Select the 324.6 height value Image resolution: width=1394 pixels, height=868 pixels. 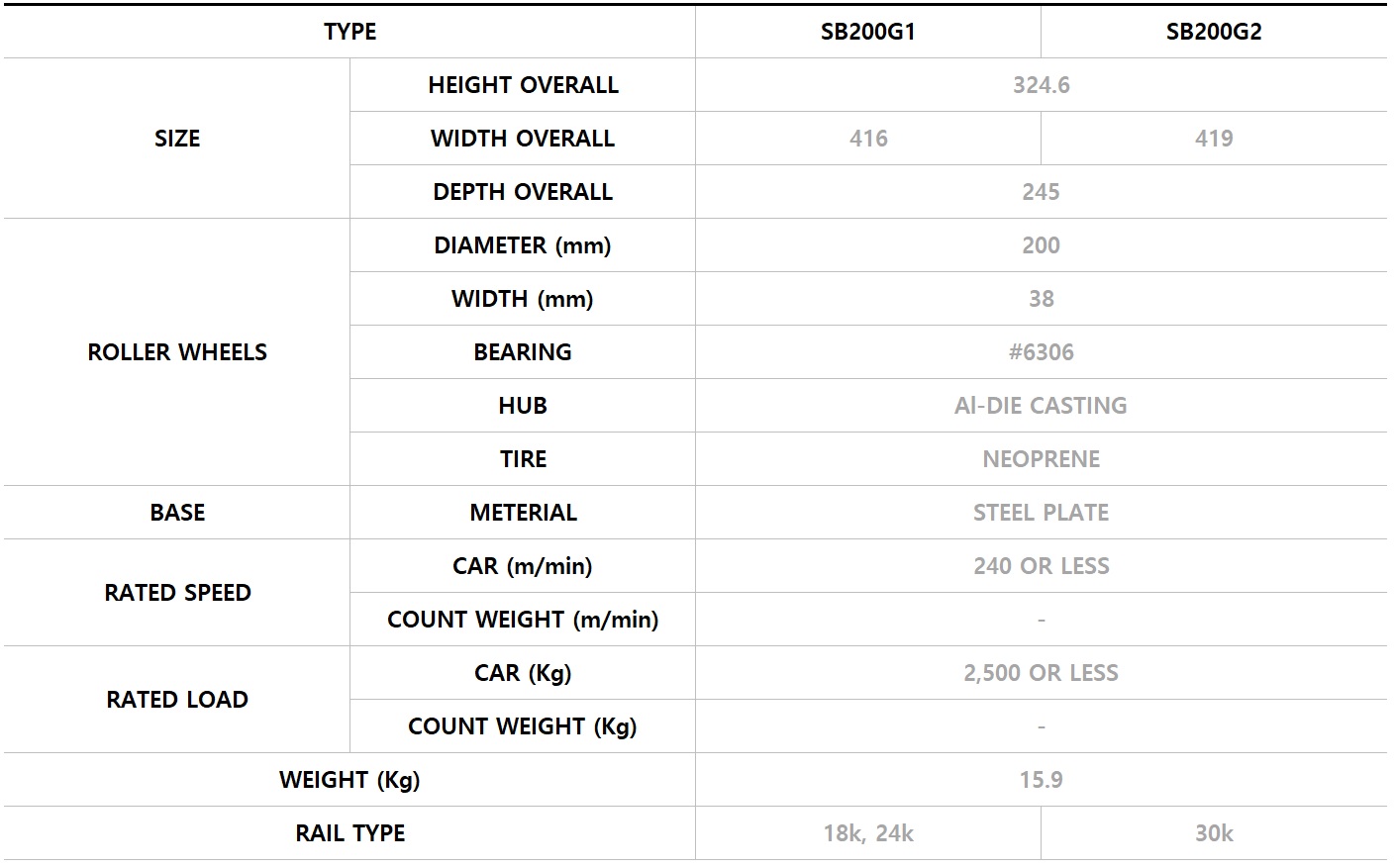(x=1042, y=85)
